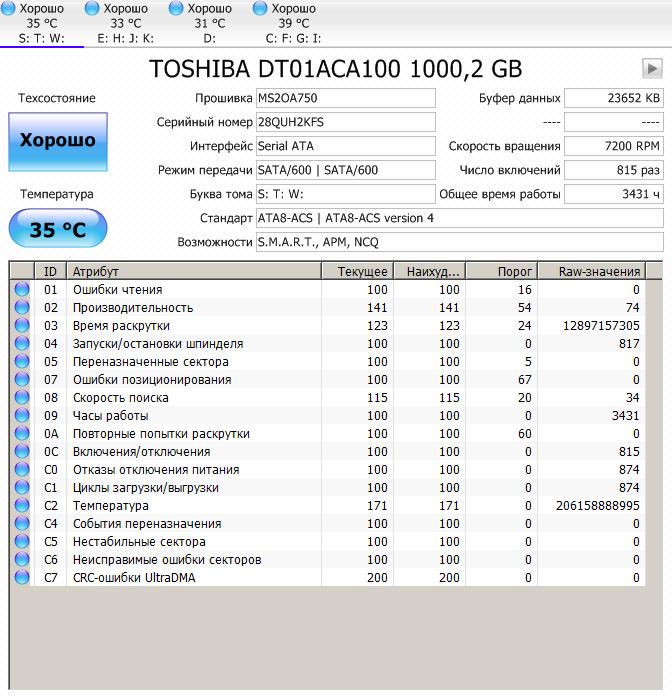Screen dimensions: 672x699
Task: Click the next disk arrow button
Action: click(x=652, y=68)
